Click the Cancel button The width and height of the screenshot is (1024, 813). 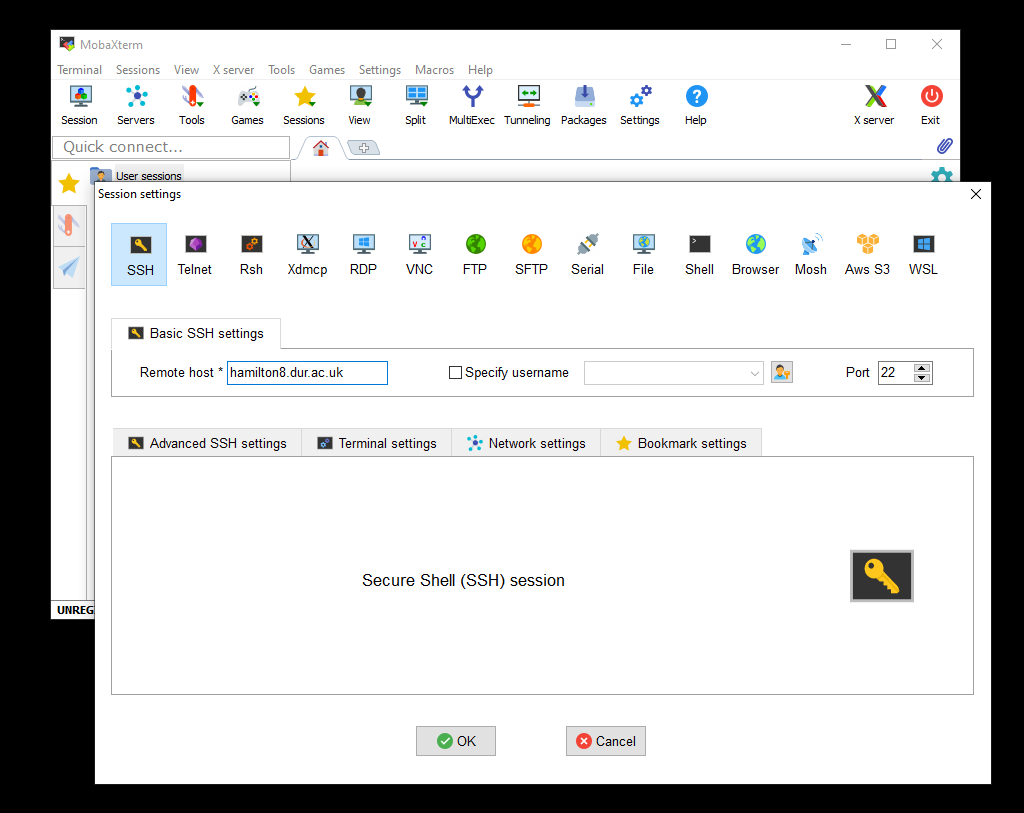tap(606, 741)
